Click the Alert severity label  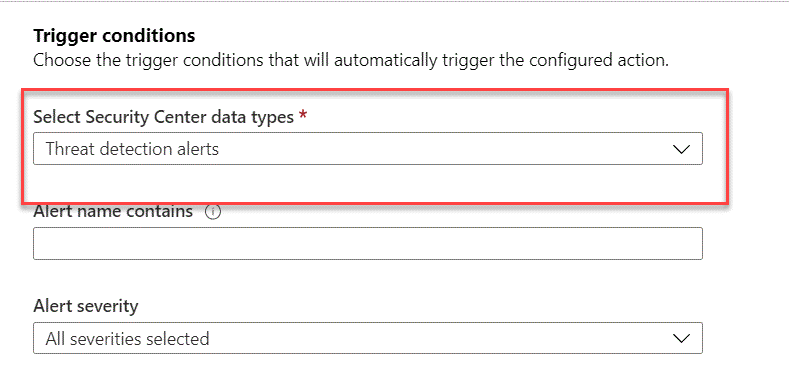[86, 306]
